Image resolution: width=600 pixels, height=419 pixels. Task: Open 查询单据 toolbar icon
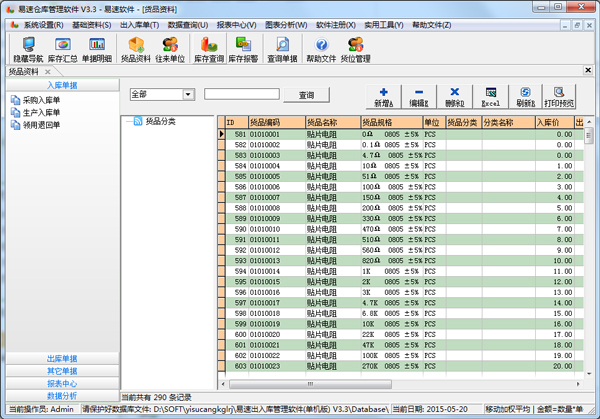(x=282, y=49)
